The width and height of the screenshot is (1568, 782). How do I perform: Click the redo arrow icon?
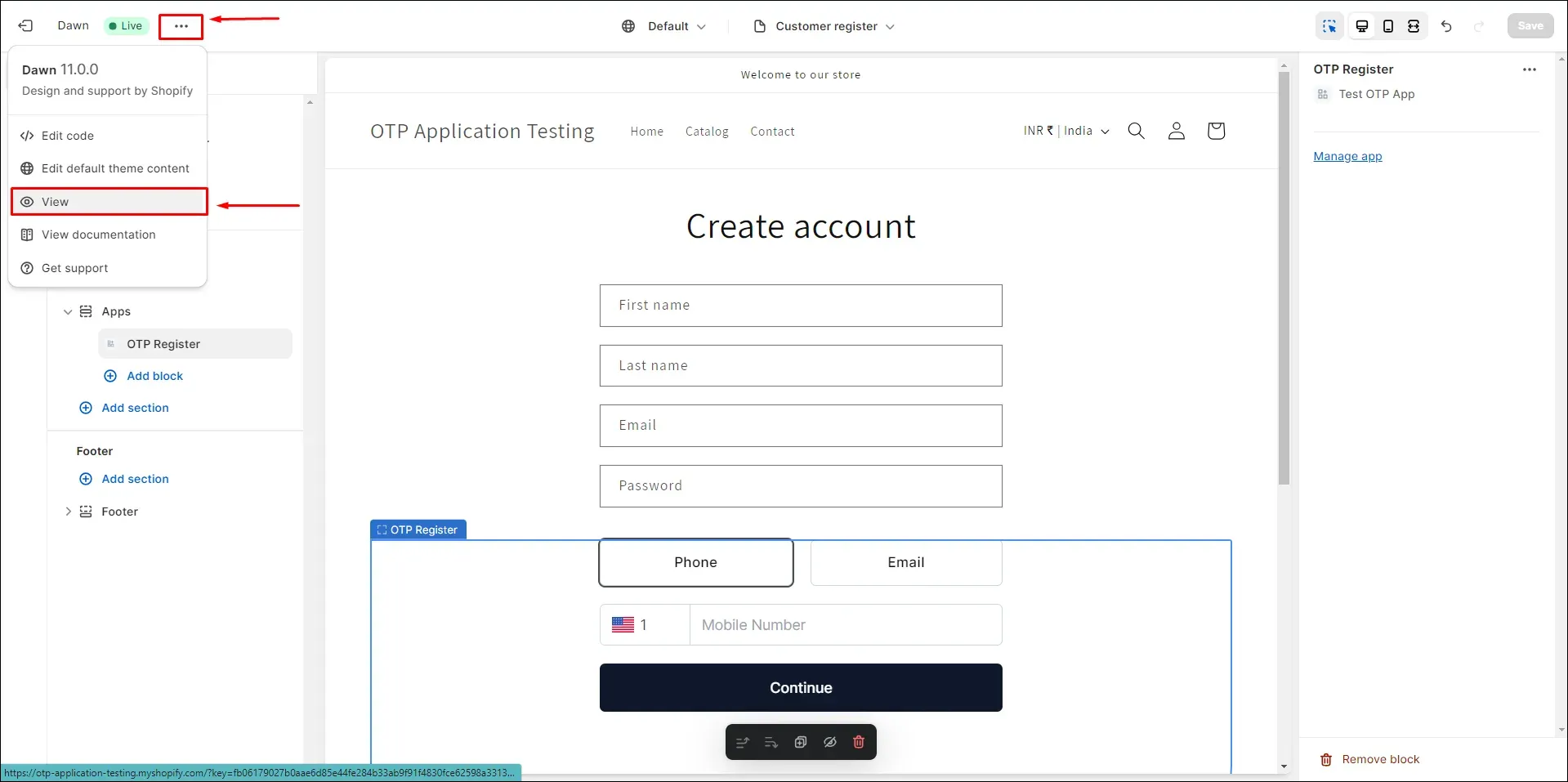pyautogui.click(x=1479, y=26)
